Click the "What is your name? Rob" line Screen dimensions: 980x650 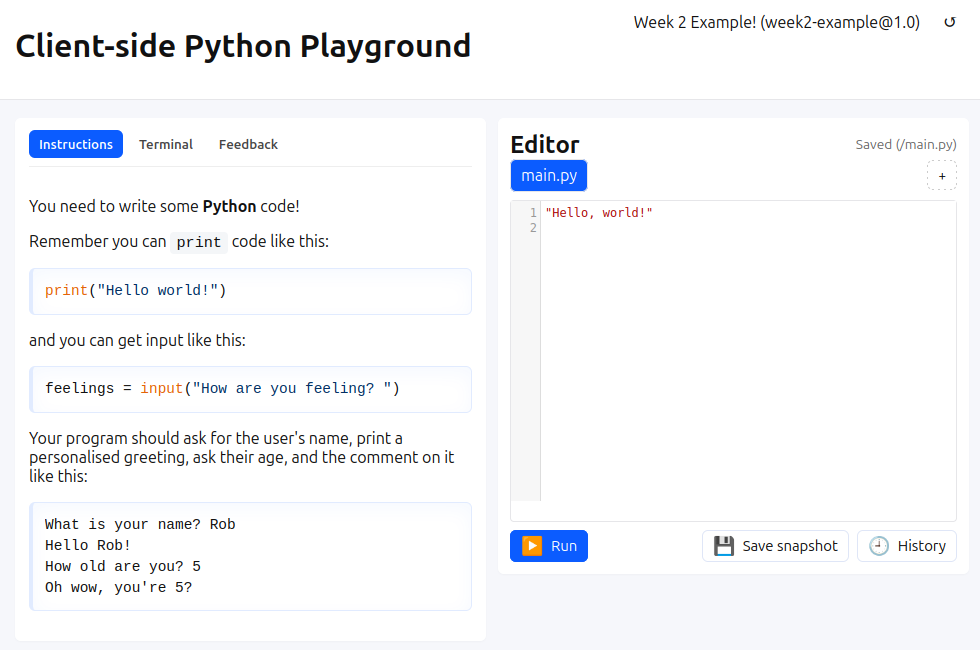140,524
